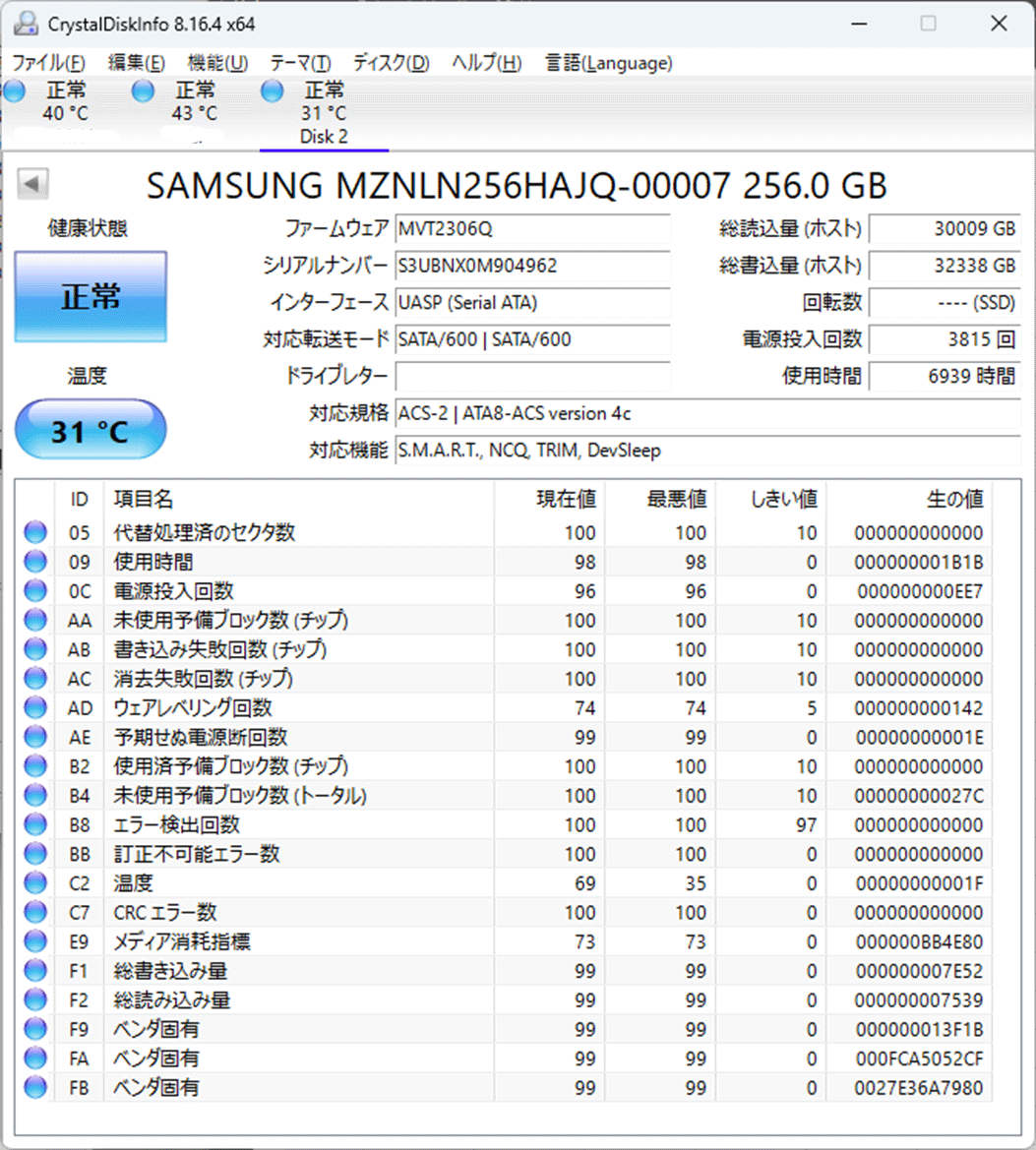Open the ディスク(D) menu

[x=391, y=63]
